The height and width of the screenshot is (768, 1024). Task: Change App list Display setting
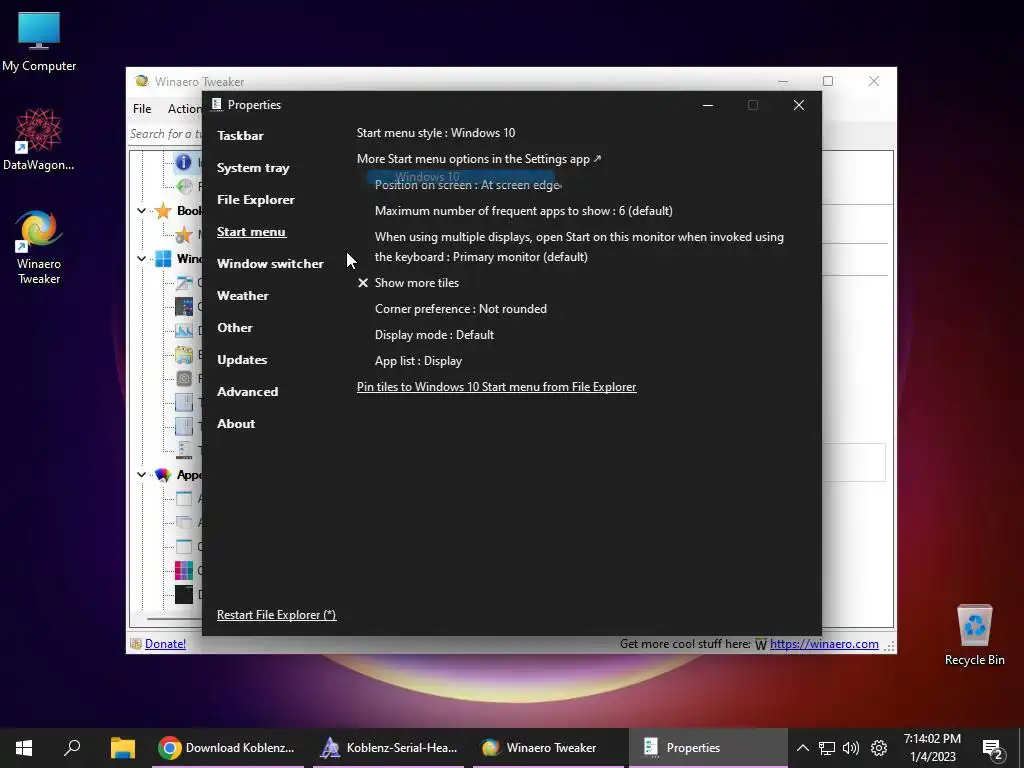point(418,361)
